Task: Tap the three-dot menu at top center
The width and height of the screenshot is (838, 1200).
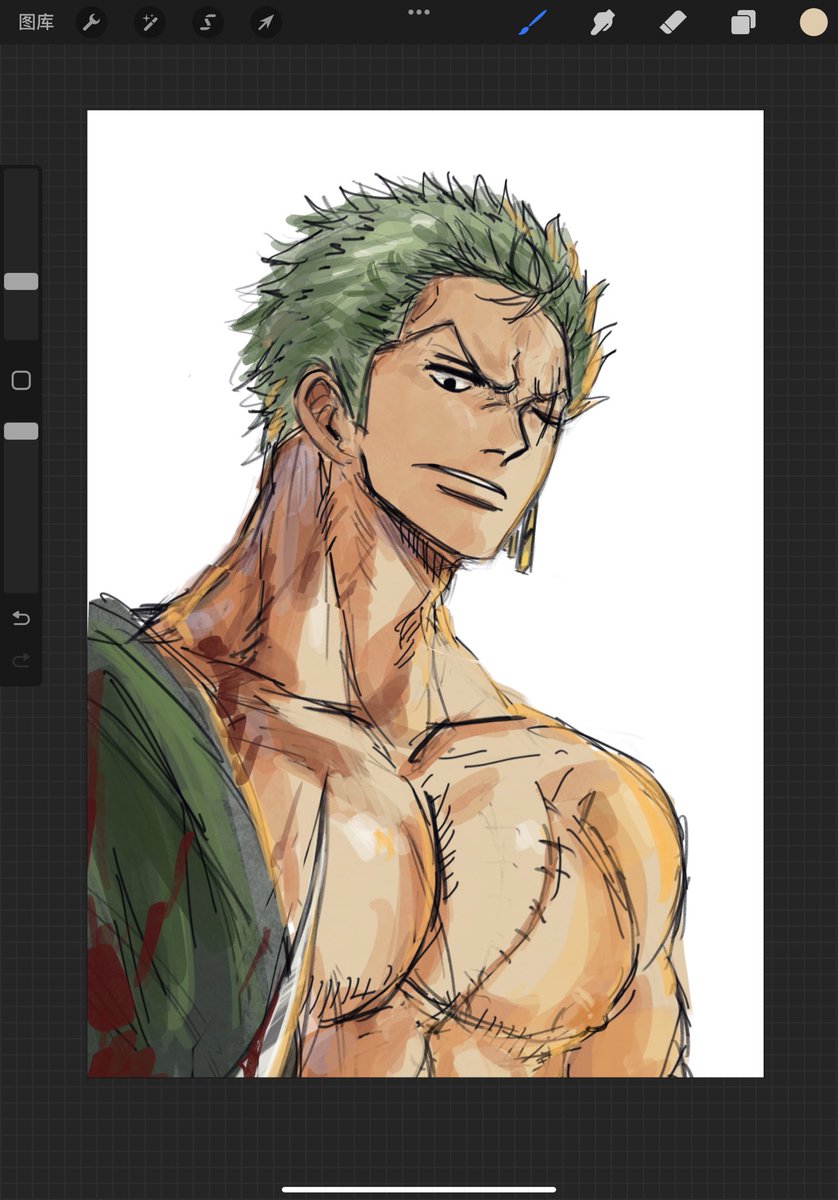Action: pyautogui.click(x=419, y=12)
